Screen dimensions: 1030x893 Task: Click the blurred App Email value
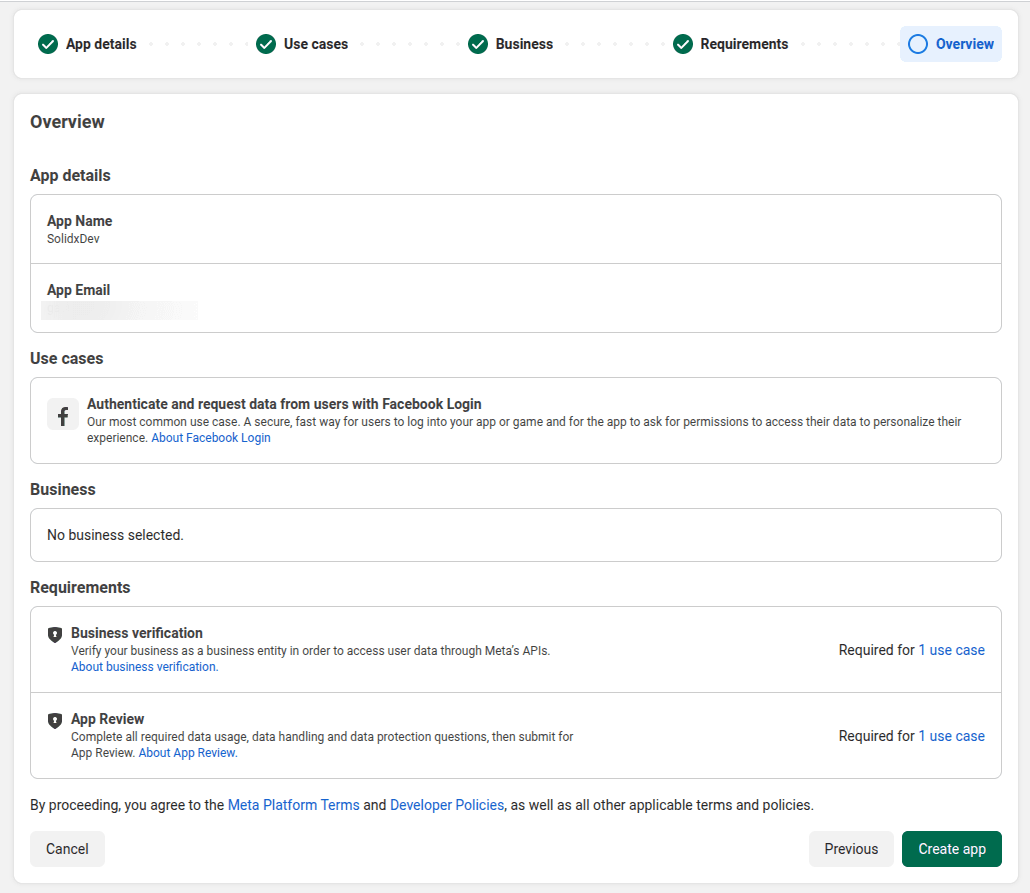click(x=119, y=310)
